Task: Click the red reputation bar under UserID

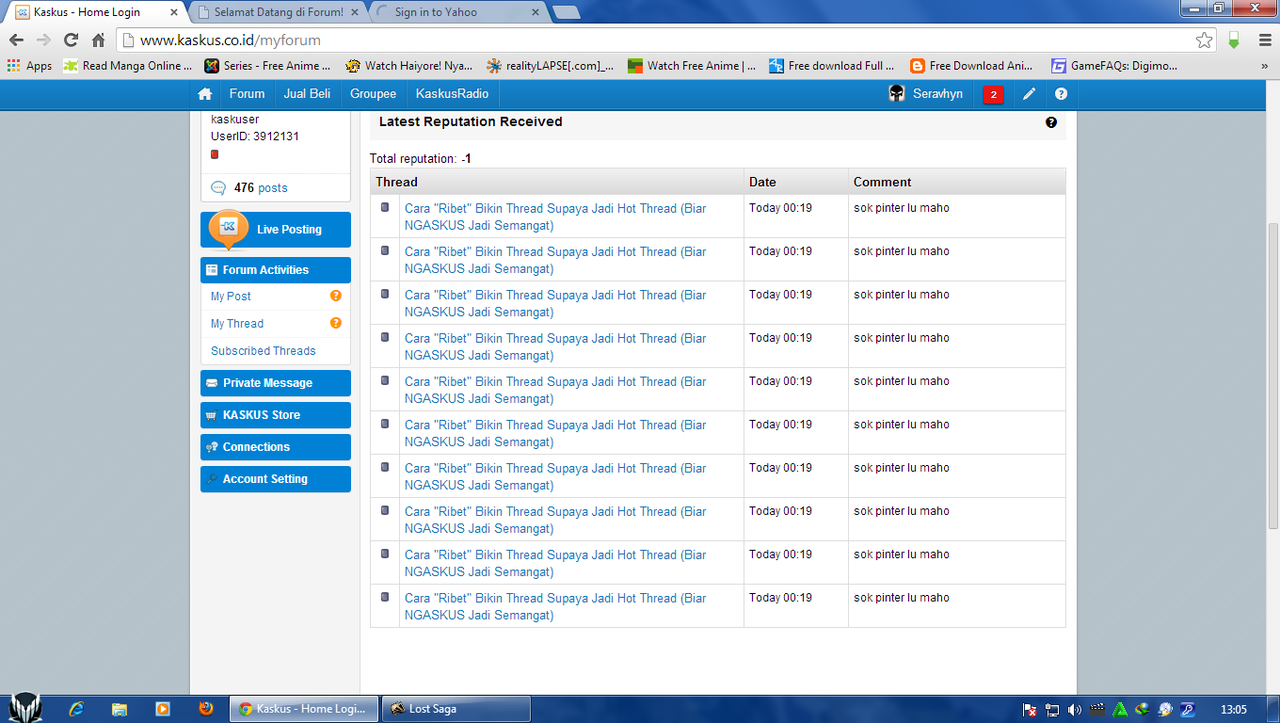Action: coord(214,155)
